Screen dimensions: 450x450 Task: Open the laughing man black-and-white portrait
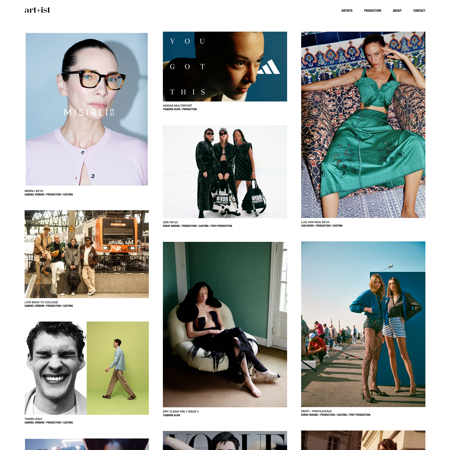point(55,368)
